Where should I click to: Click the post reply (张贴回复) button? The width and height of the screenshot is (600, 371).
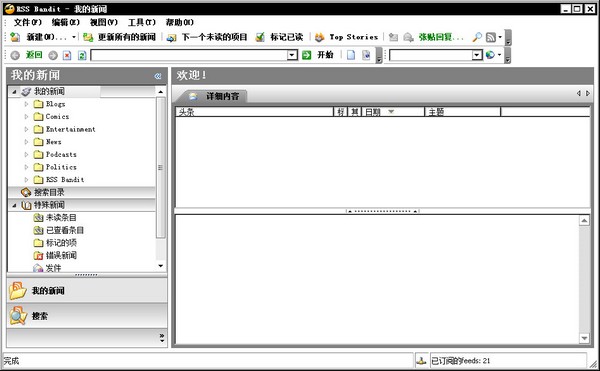click(441, 37)
